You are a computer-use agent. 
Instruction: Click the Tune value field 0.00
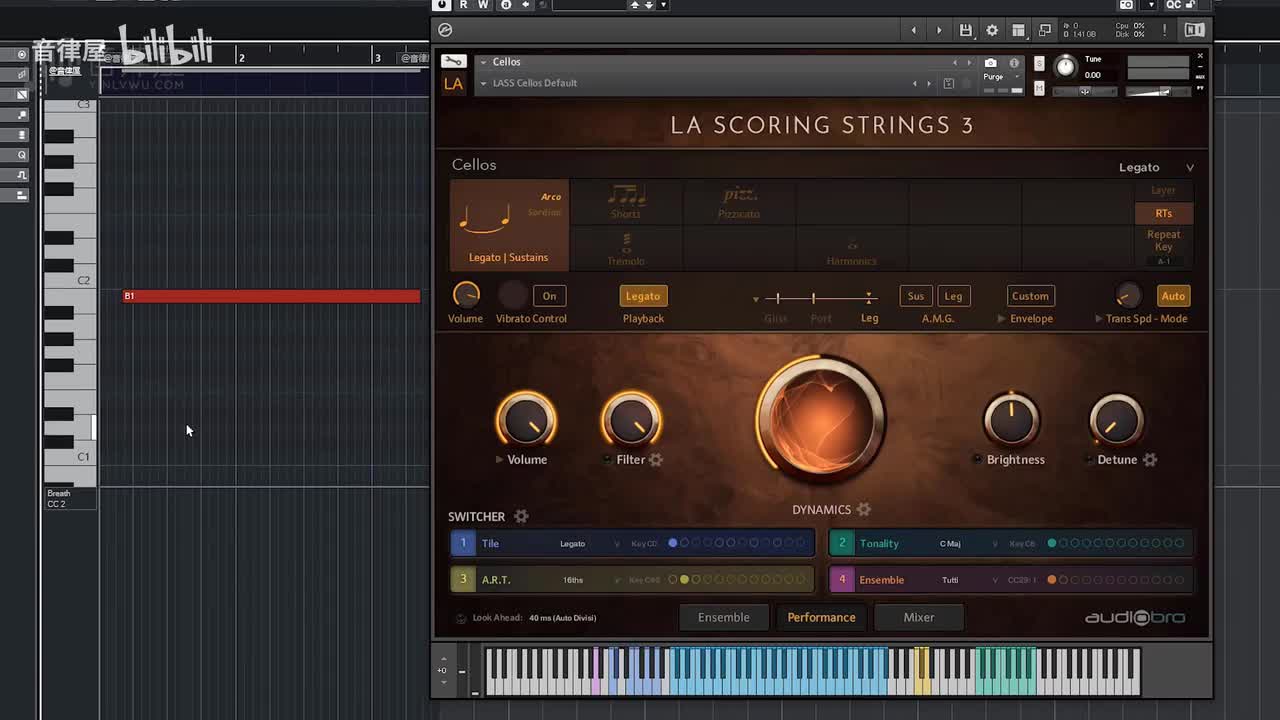point(1093,75)
